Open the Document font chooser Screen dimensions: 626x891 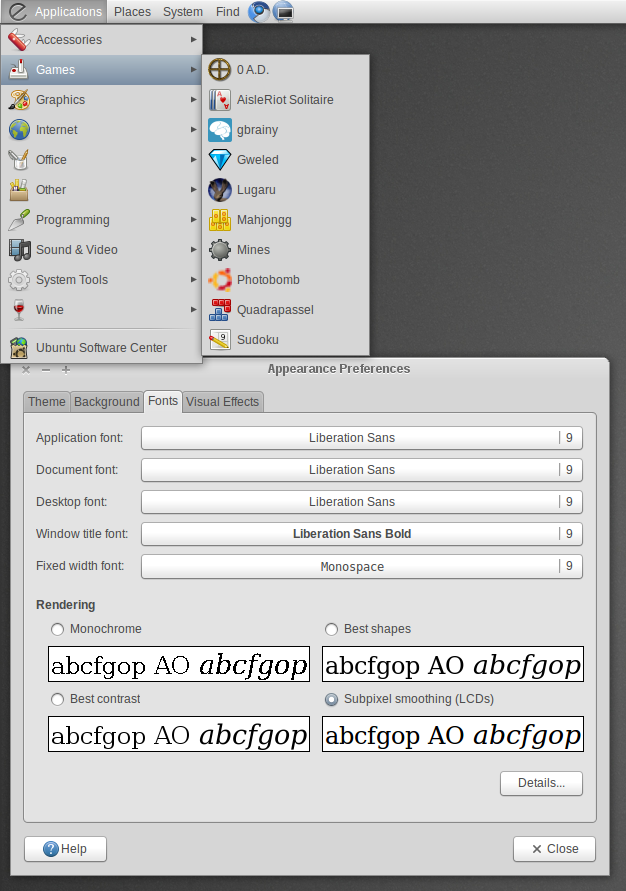coord(362,470)
